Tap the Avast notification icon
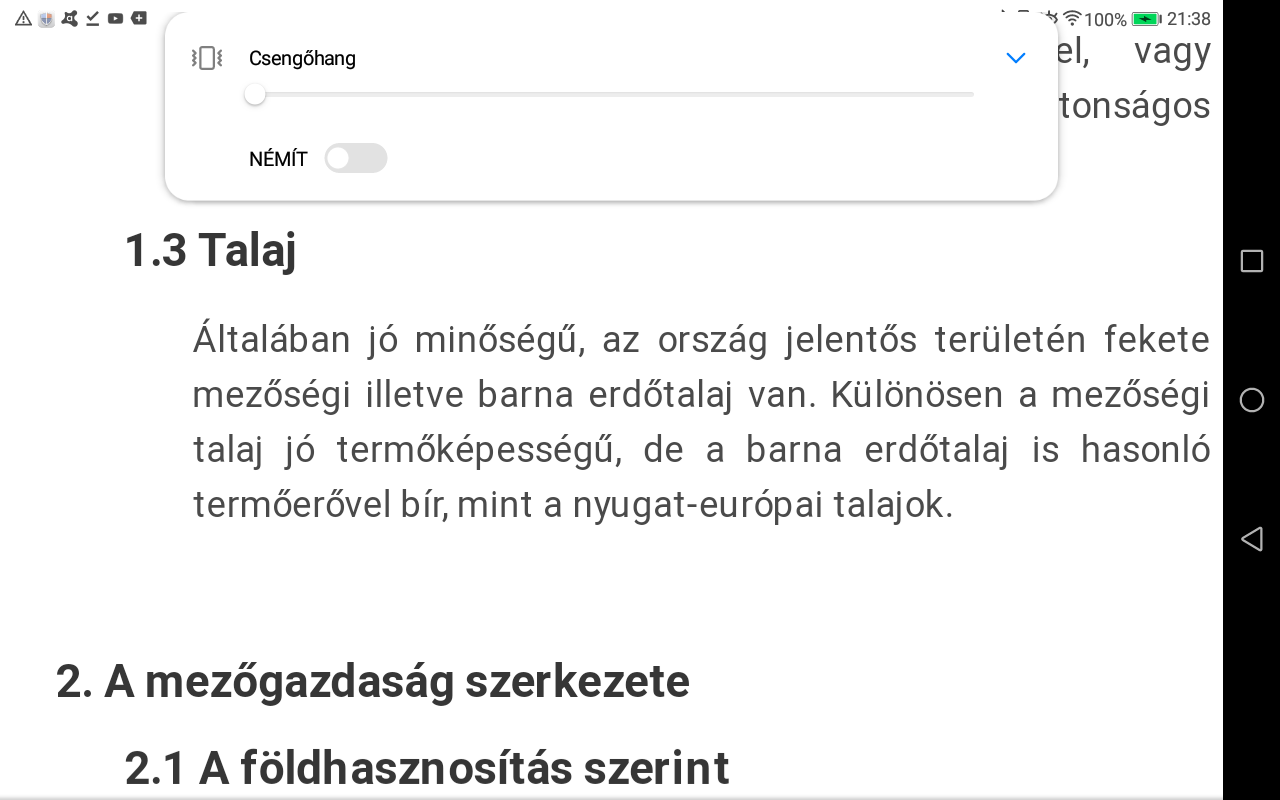 tap(69, 18)
